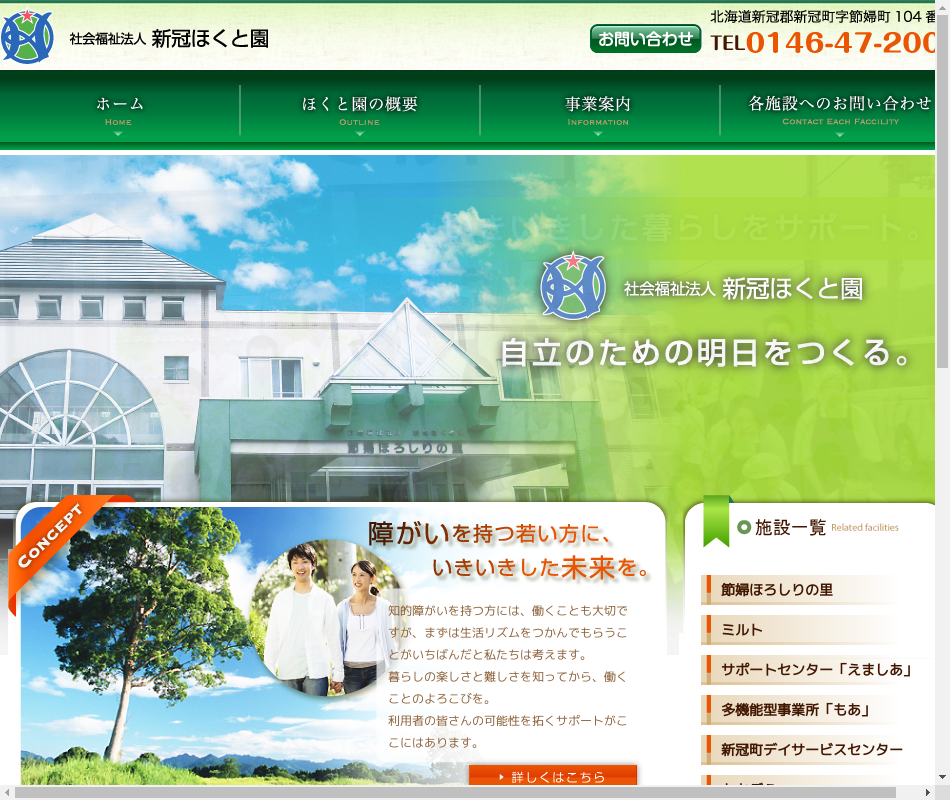Open the ミルト facility link
This screenshot has width=950, height=800.
pos(742,630)
